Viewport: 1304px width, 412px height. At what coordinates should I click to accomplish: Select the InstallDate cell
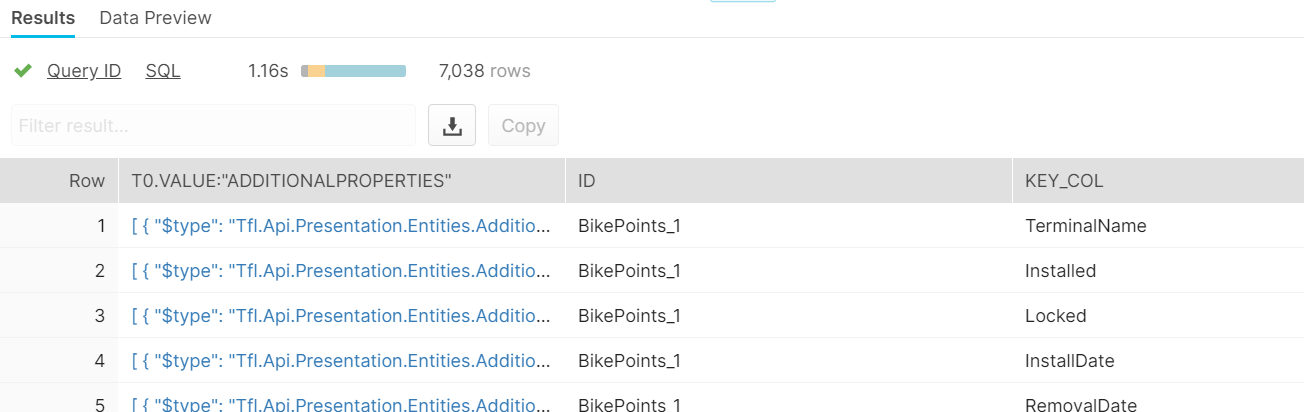[x=1069, y=361]
